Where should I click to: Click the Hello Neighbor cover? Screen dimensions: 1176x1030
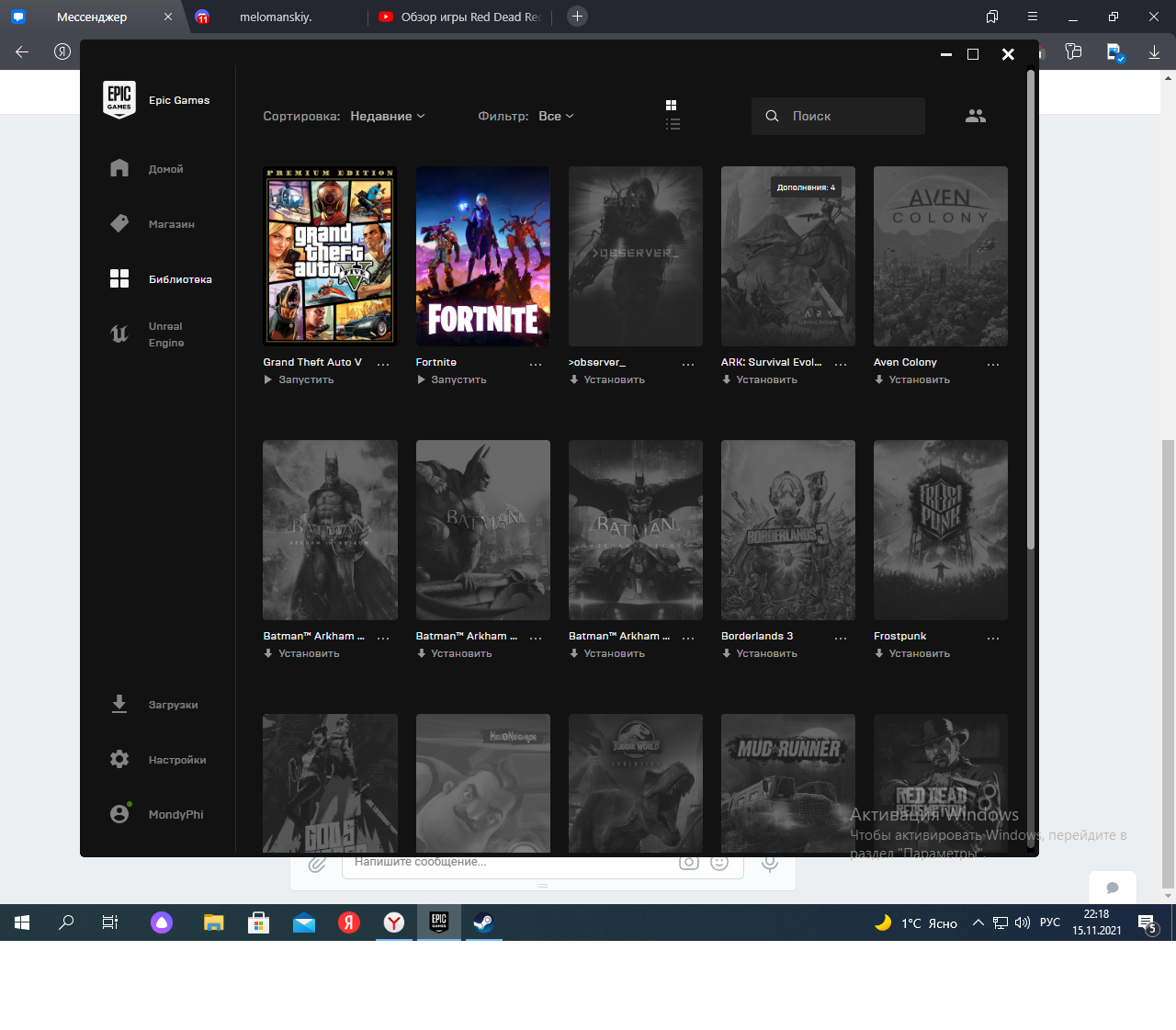483,784
